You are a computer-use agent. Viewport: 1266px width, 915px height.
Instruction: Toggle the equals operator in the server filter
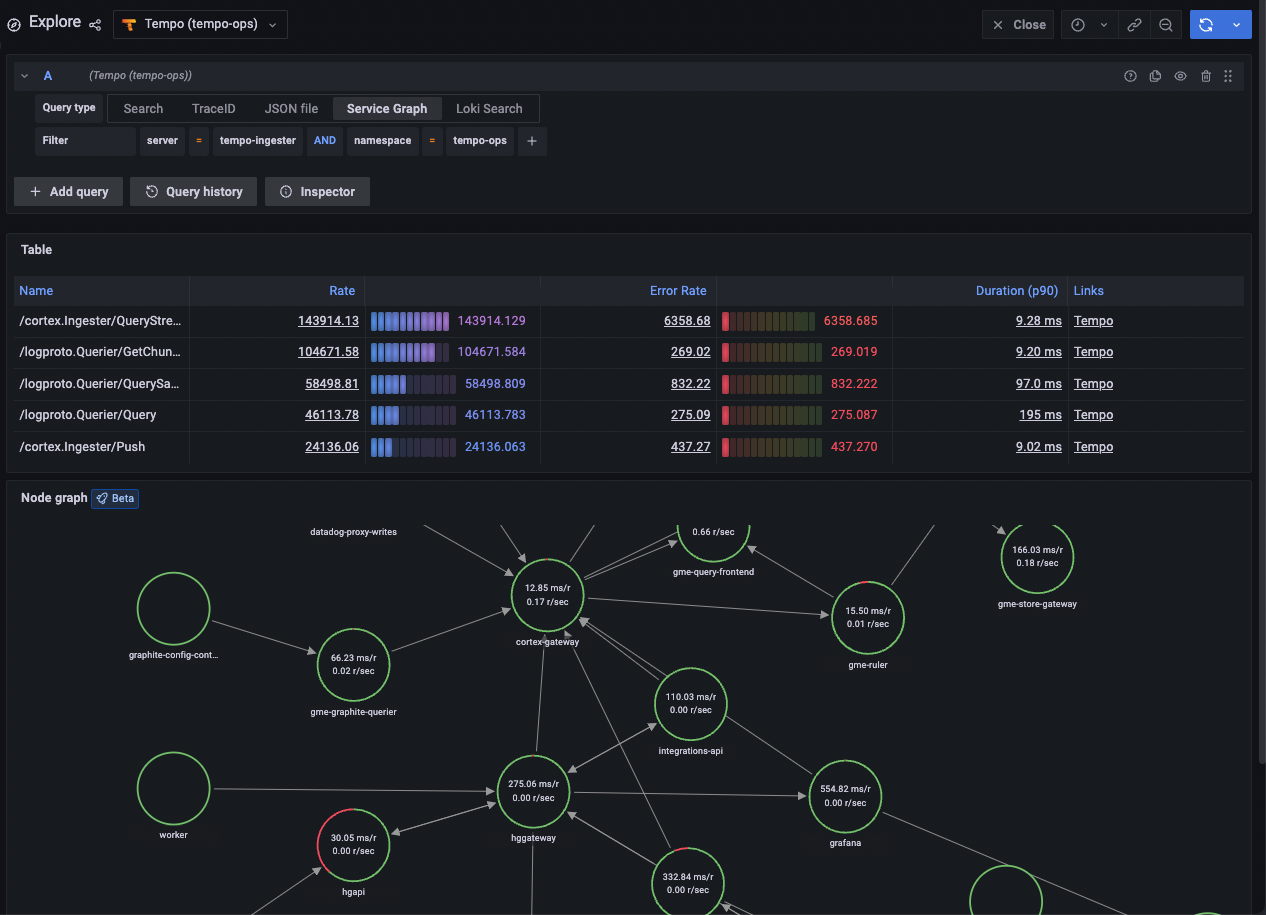point(199,141)
